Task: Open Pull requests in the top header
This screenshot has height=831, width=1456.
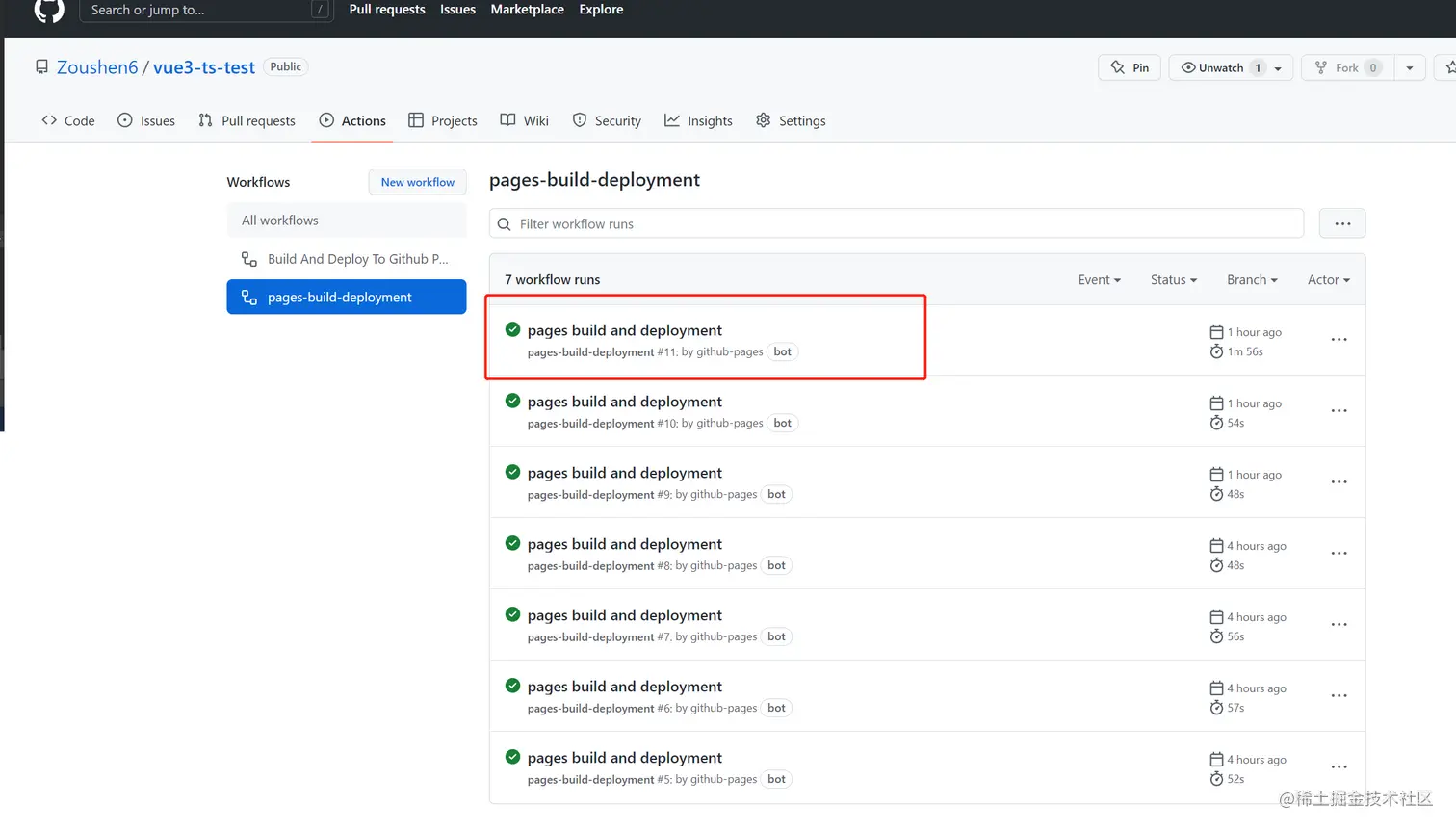Action: pyautogui.click(x=387, y=10)
